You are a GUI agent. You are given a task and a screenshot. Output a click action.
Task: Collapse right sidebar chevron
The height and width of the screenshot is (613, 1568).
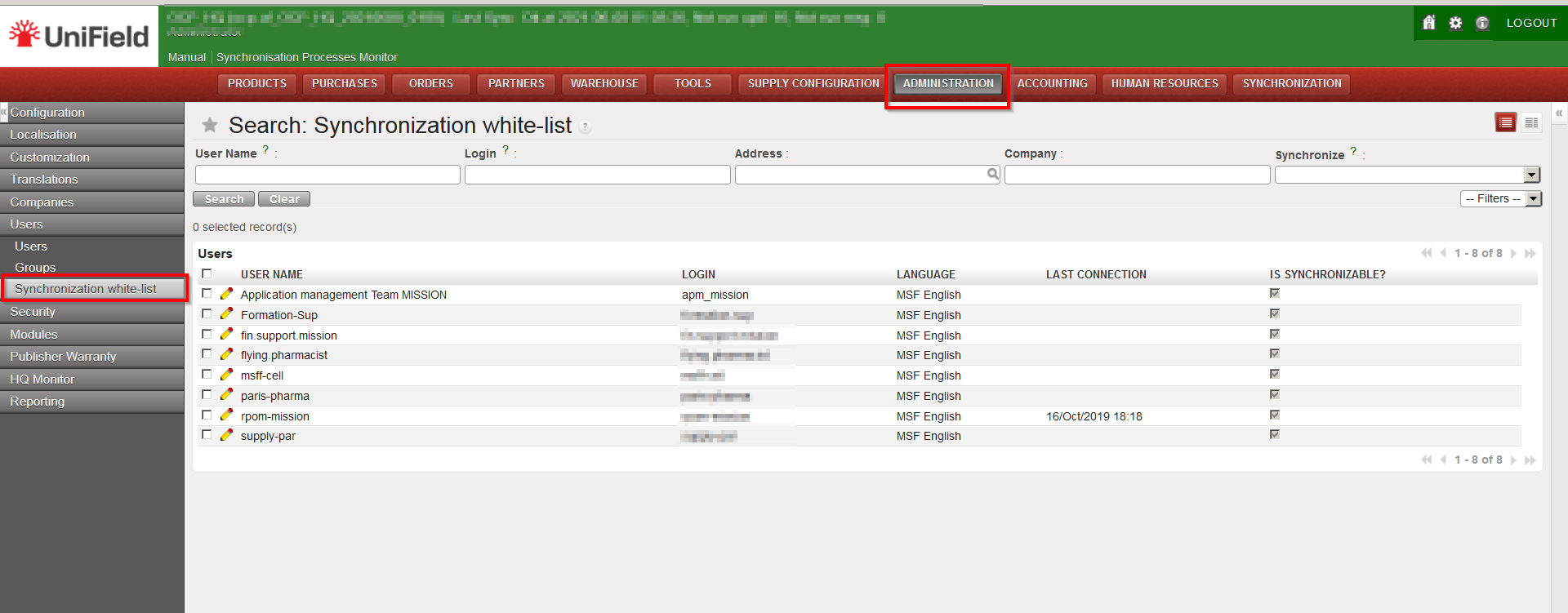1559,113
